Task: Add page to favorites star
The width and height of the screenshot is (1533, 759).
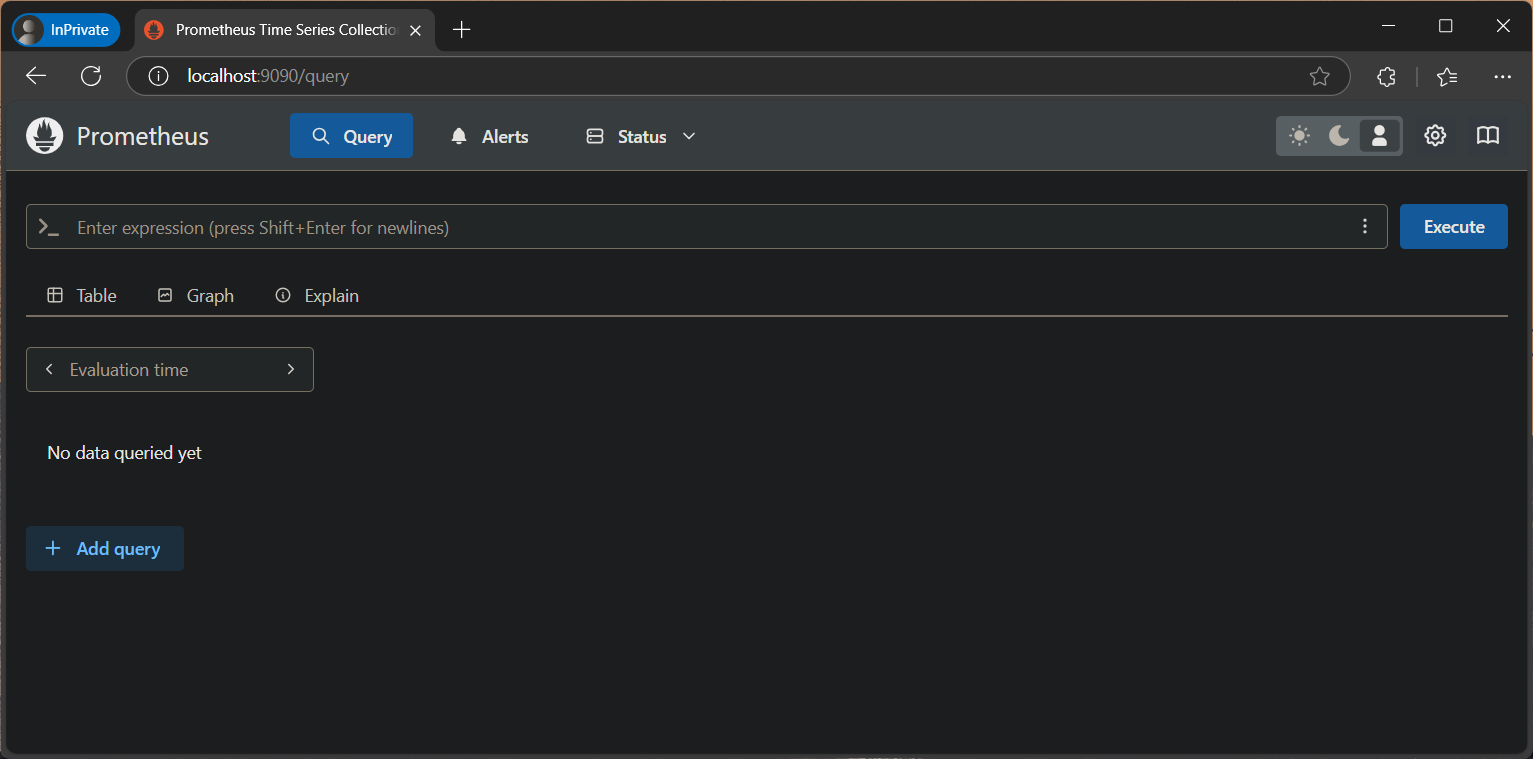Action: click(1320, 76)
